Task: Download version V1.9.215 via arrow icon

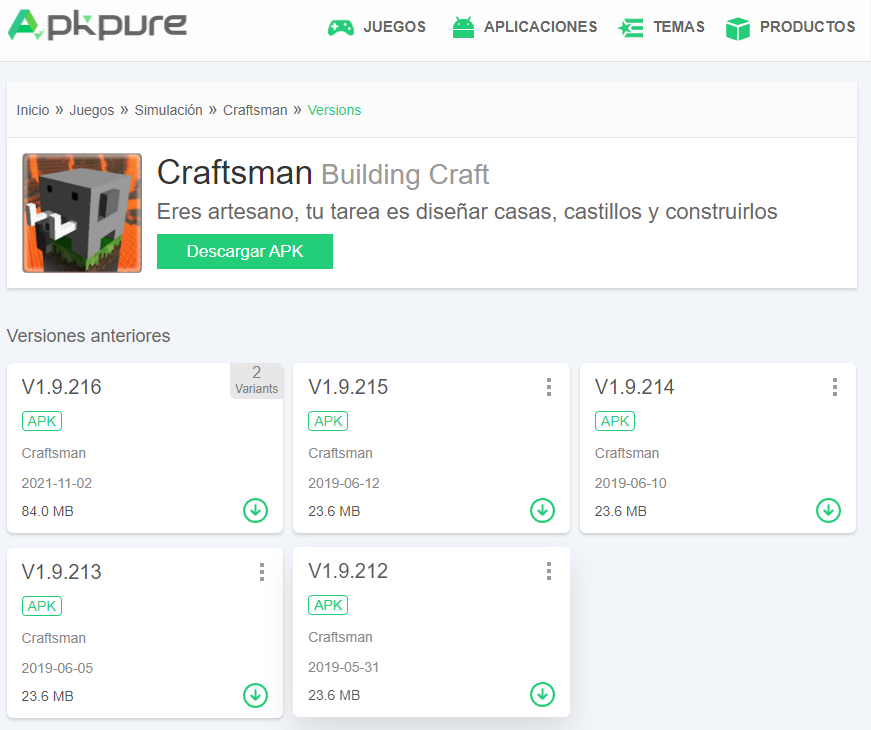Action: click(542, 511)
